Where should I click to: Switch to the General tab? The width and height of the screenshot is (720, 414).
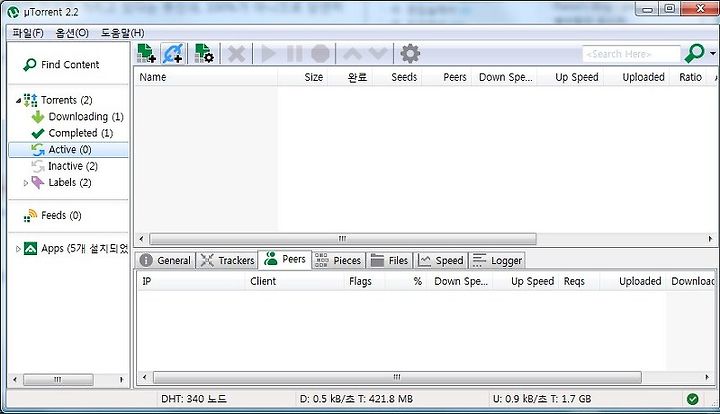[166, 260]
